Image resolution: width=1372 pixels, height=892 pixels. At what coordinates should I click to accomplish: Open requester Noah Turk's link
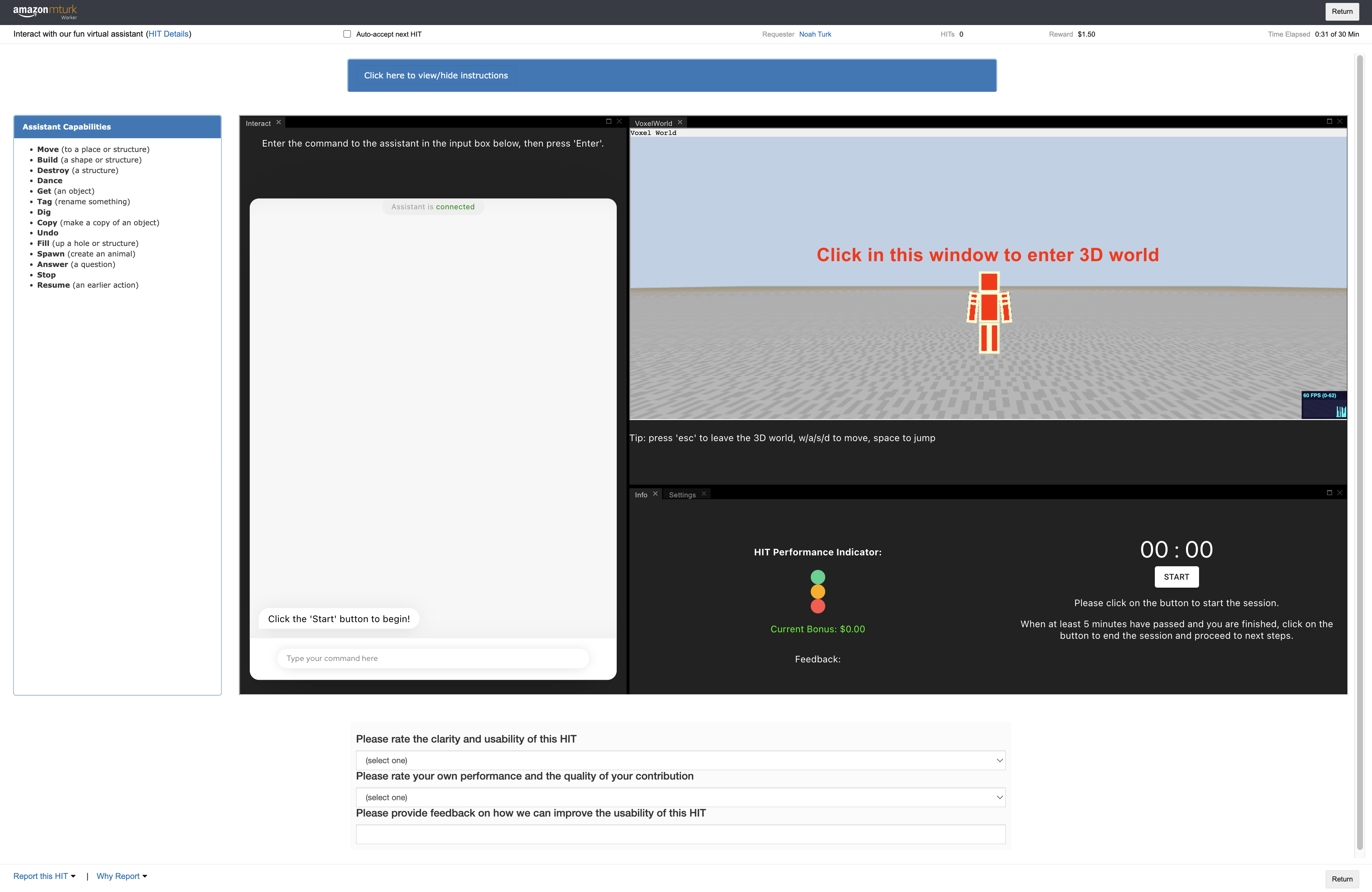click(815, 34)
